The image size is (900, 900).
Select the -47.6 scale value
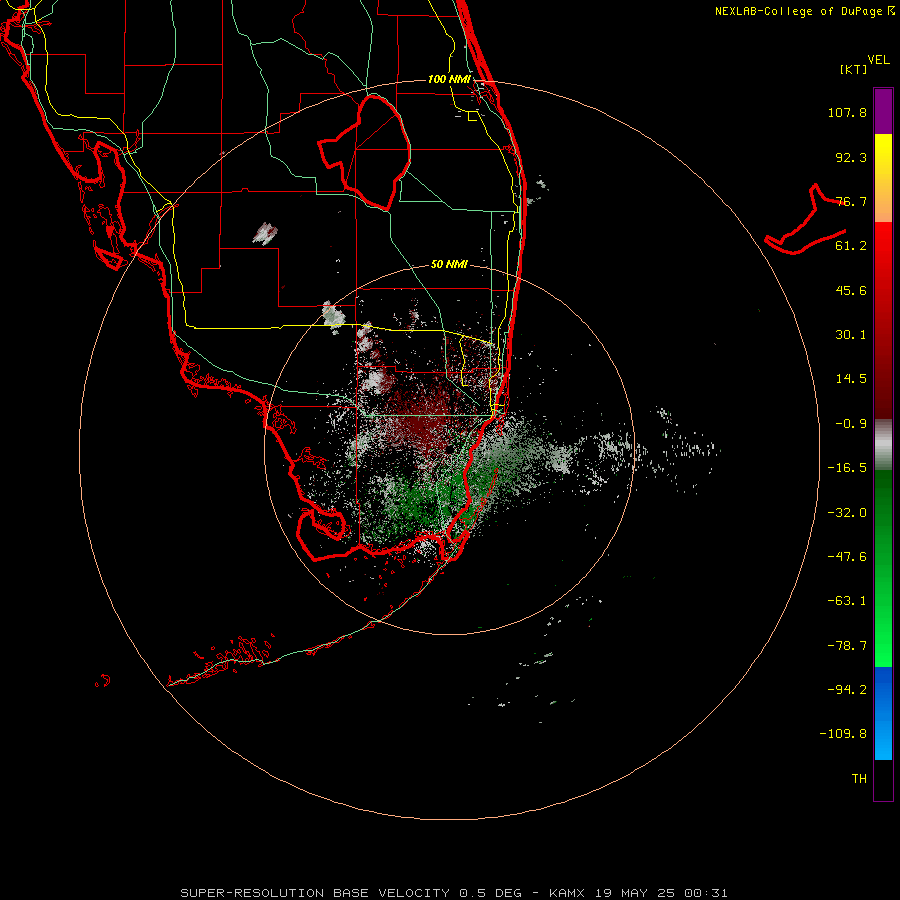pyautogui.click(x=847, y=557)
